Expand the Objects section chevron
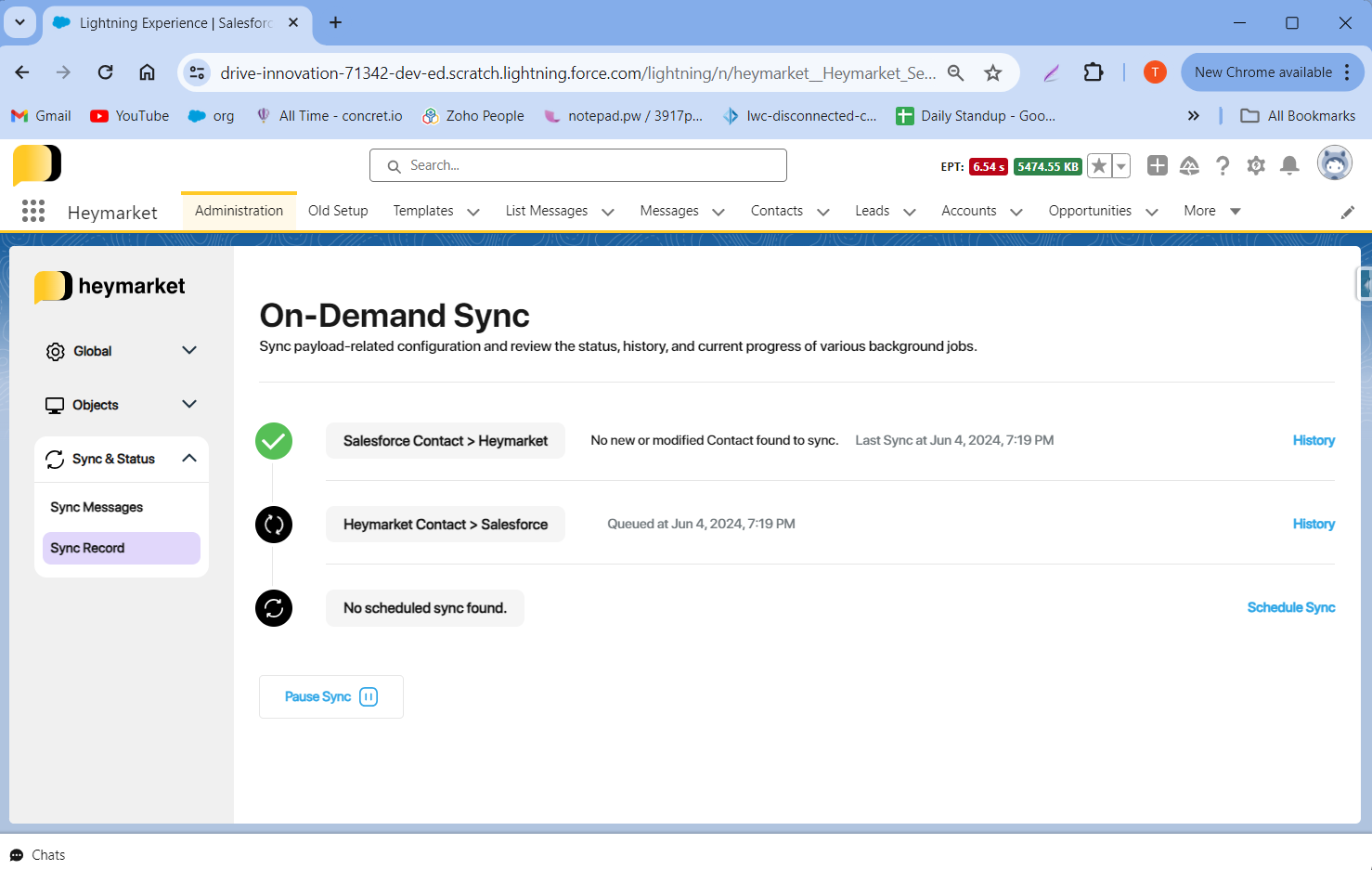The image size is (1372, 870). click(x=189, y=405)
